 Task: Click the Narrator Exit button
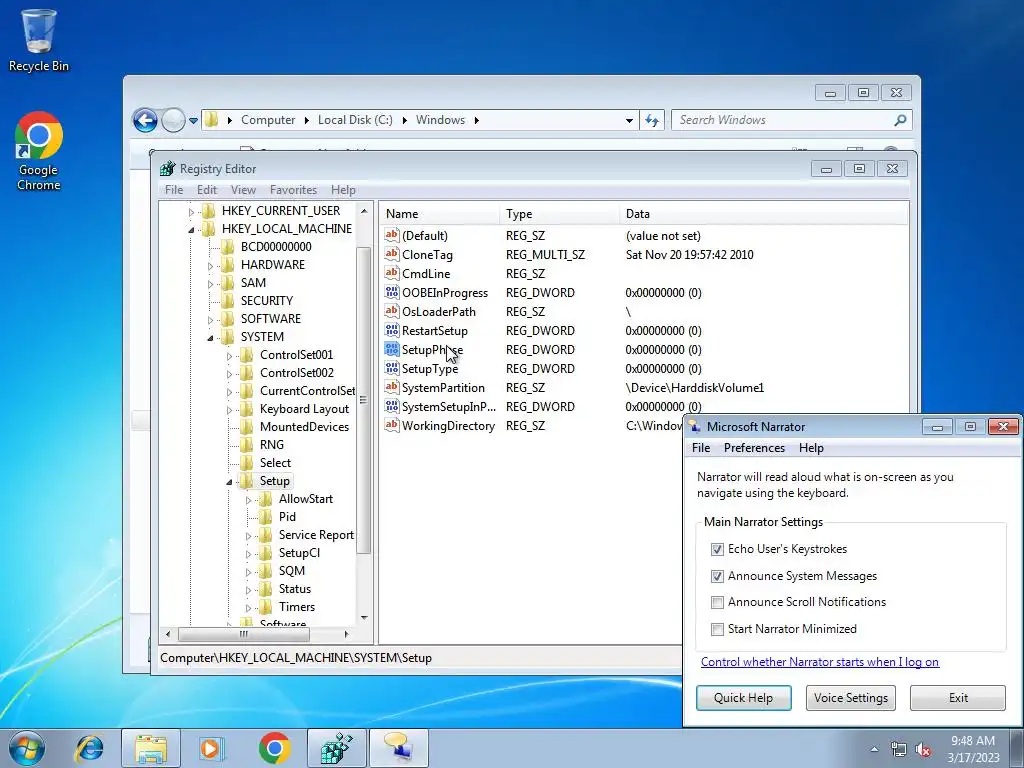click(x=958, y=697)
